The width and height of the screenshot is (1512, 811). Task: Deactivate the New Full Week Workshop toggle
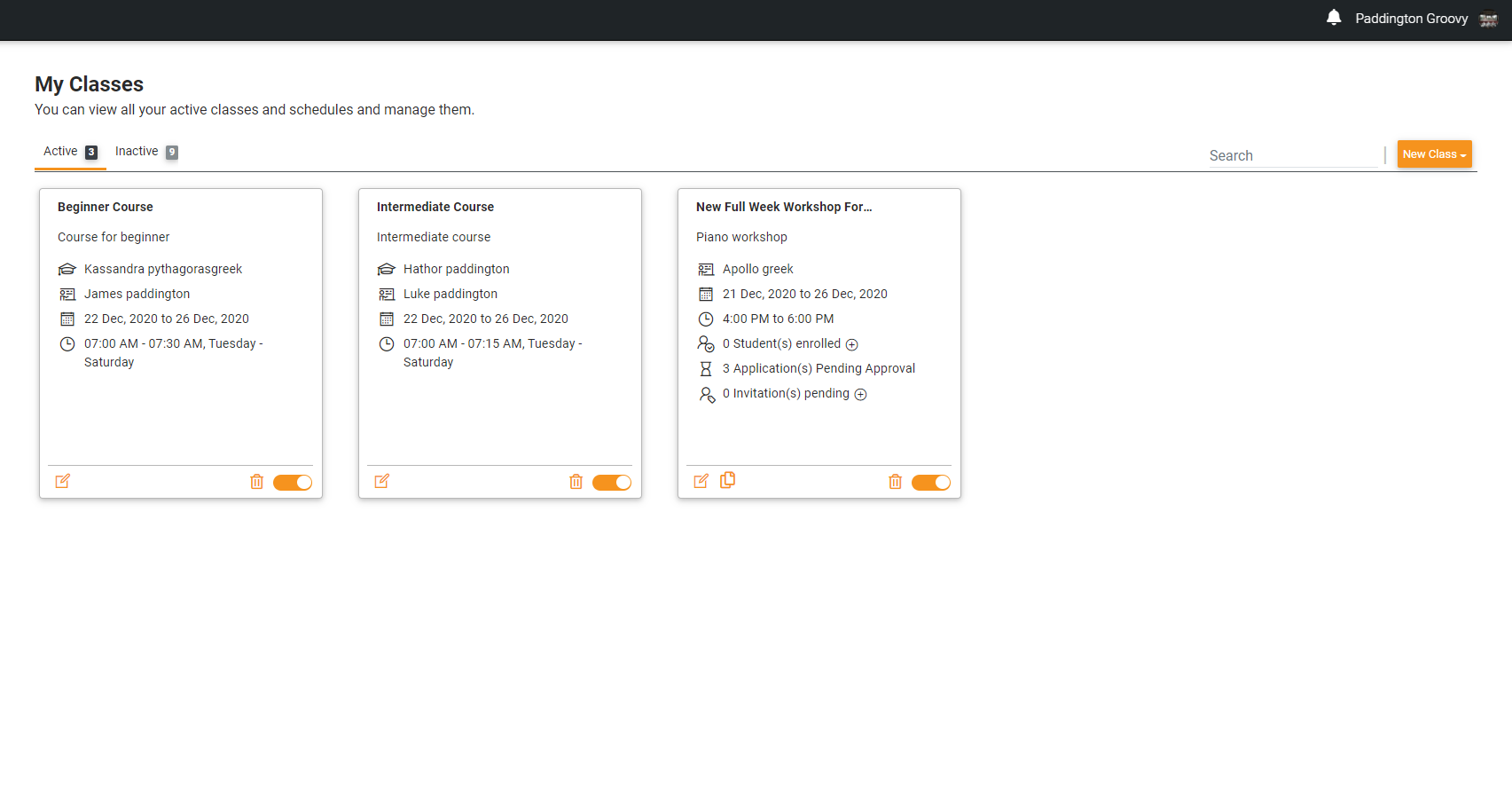click(931, 483)
